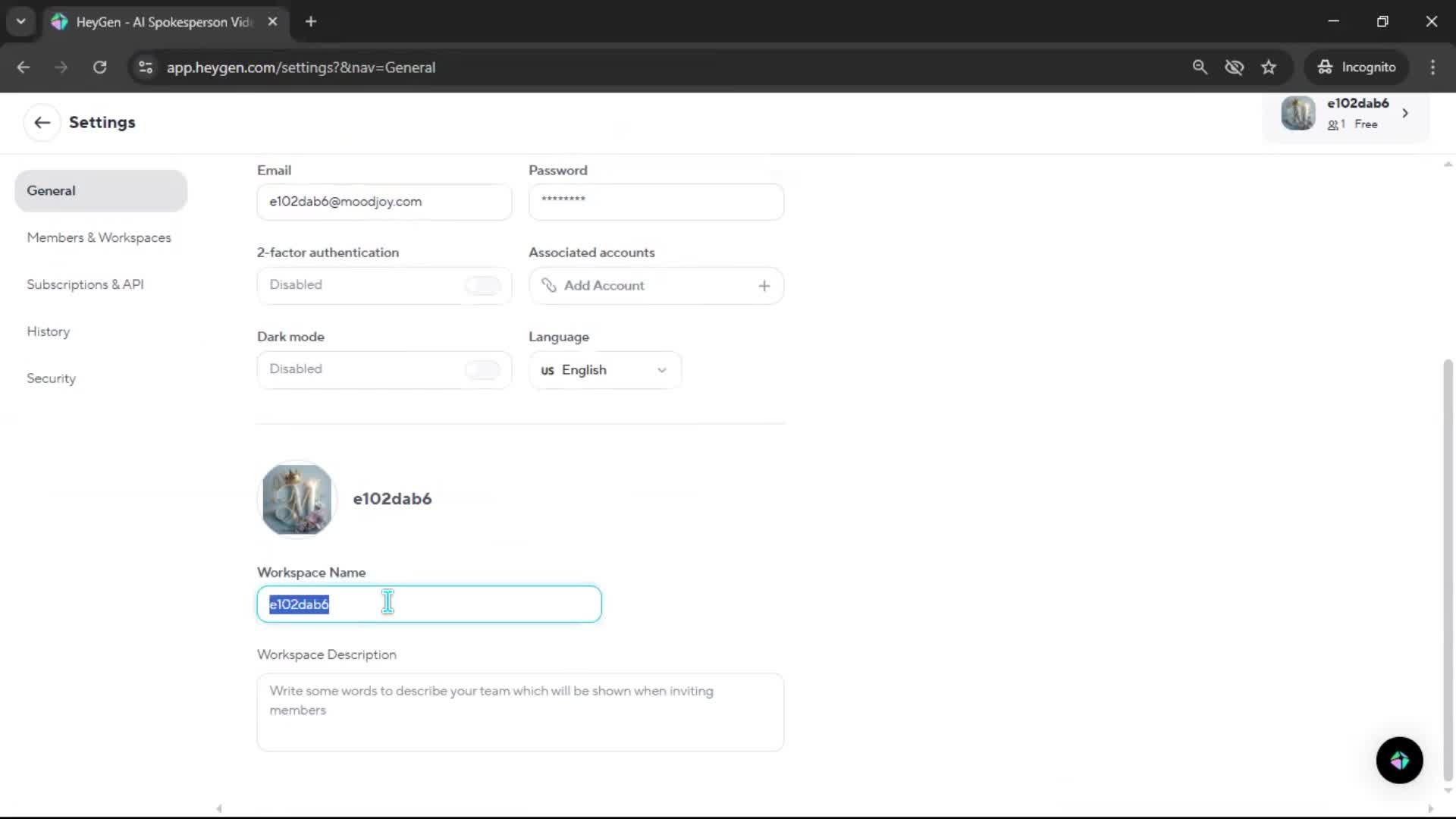
Task: Open a new browser tab
Action: click(311, 22)
